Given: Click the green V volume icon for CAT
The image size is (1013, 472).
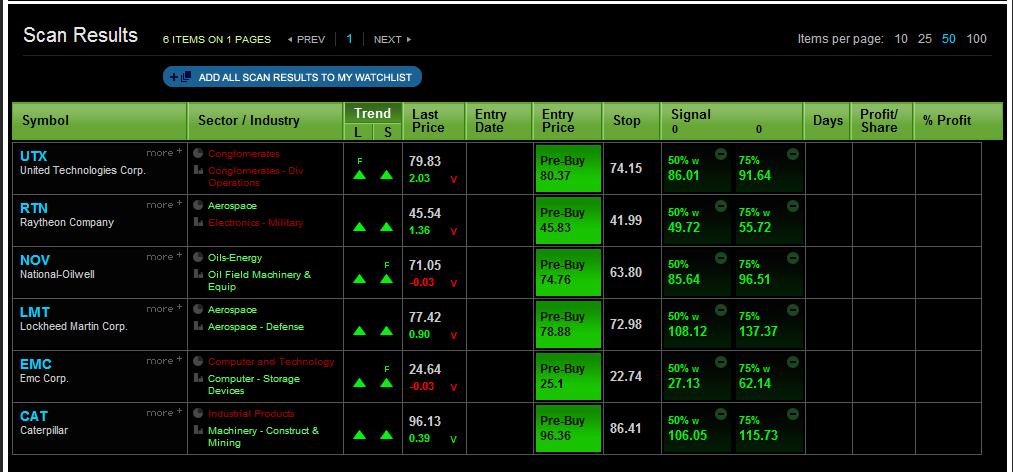Looking at the screenshot, I should 454,439.
